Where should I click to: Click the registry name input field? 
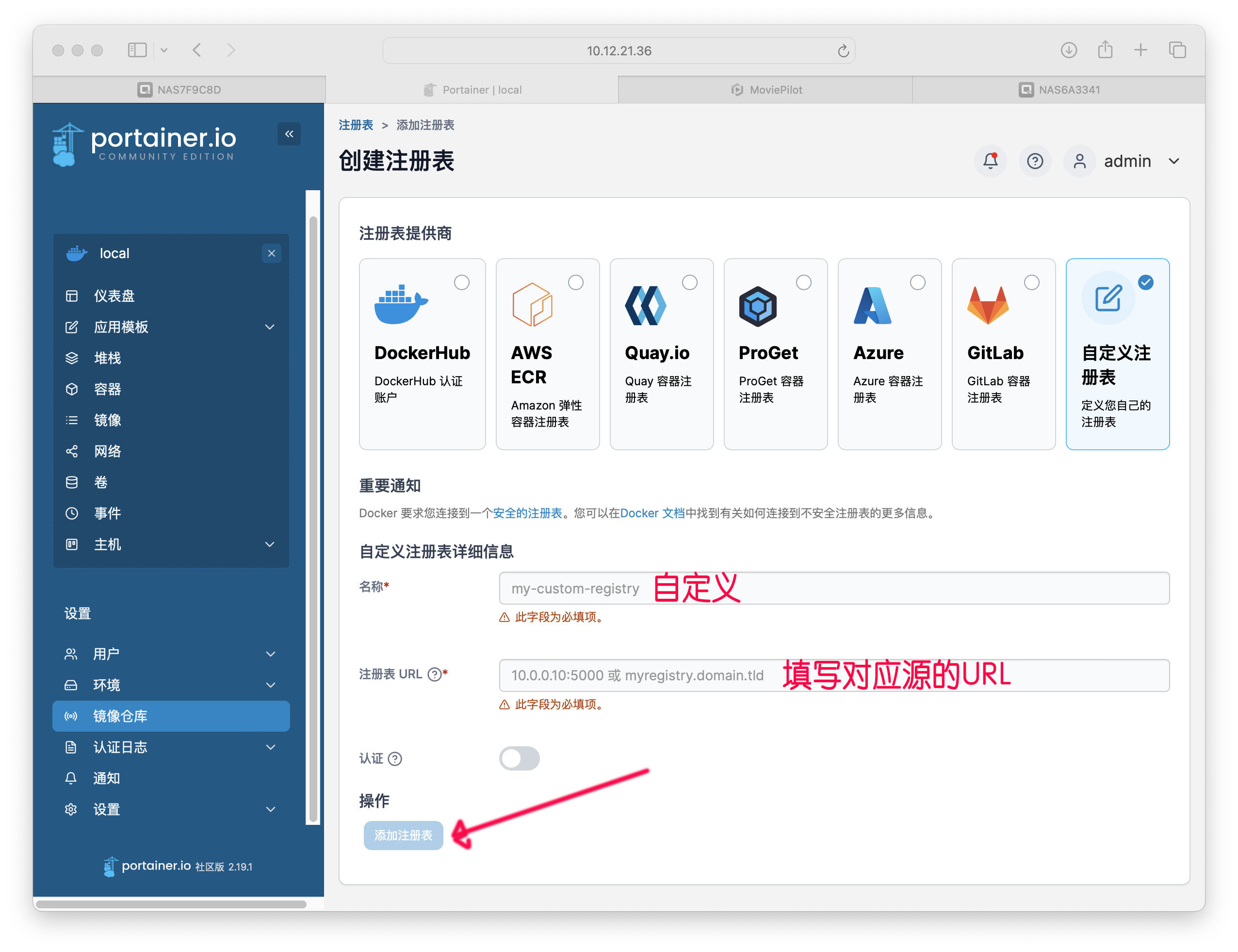834,588
